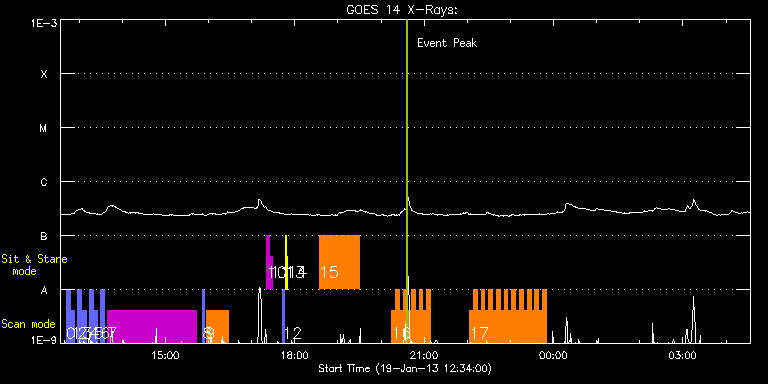
Task: Click the Event Peak text label
Action: click(x=447, y=43)
